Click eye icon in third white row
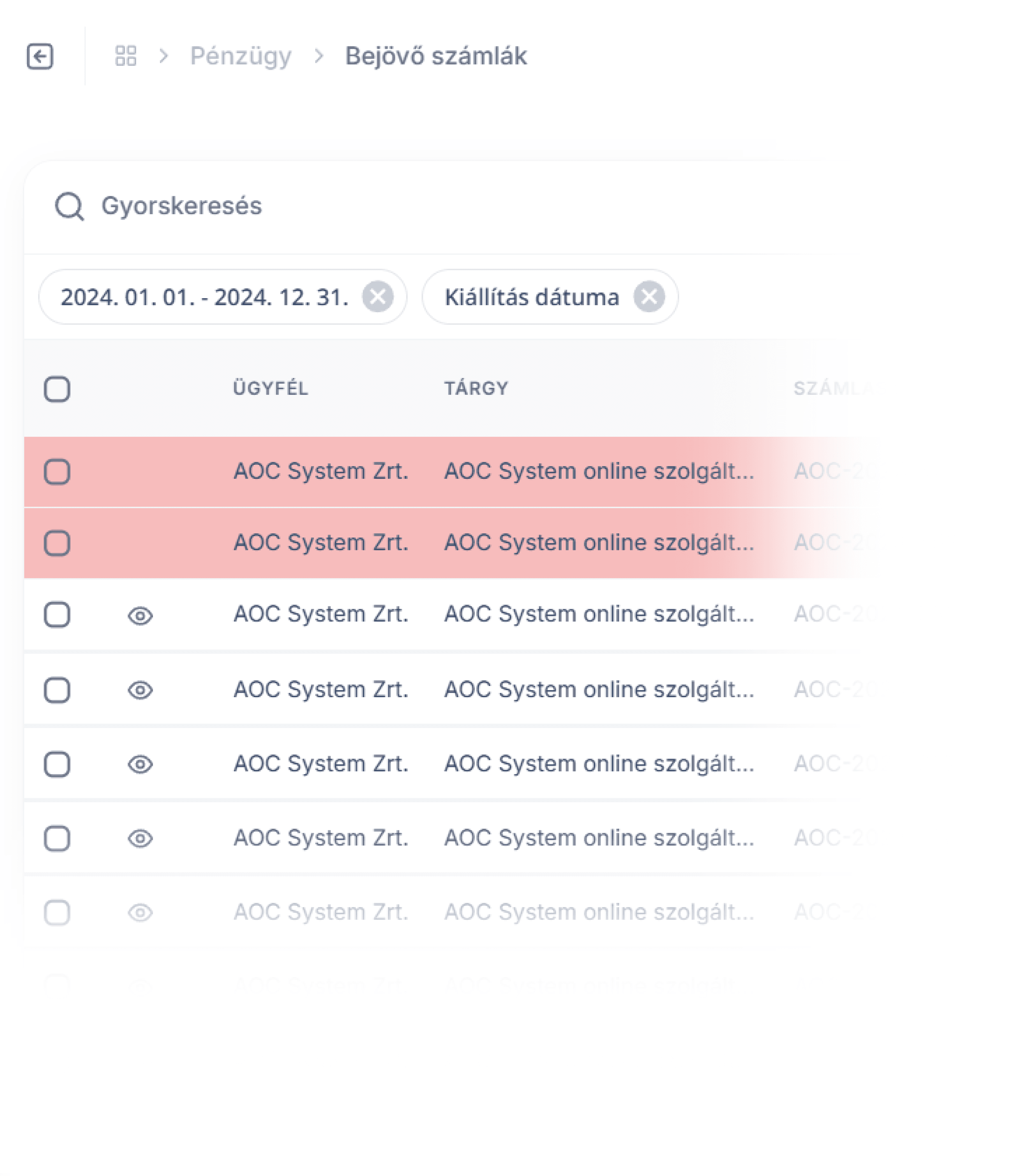The height and width of the screenshot is (1176, 1009). (140, 764)
